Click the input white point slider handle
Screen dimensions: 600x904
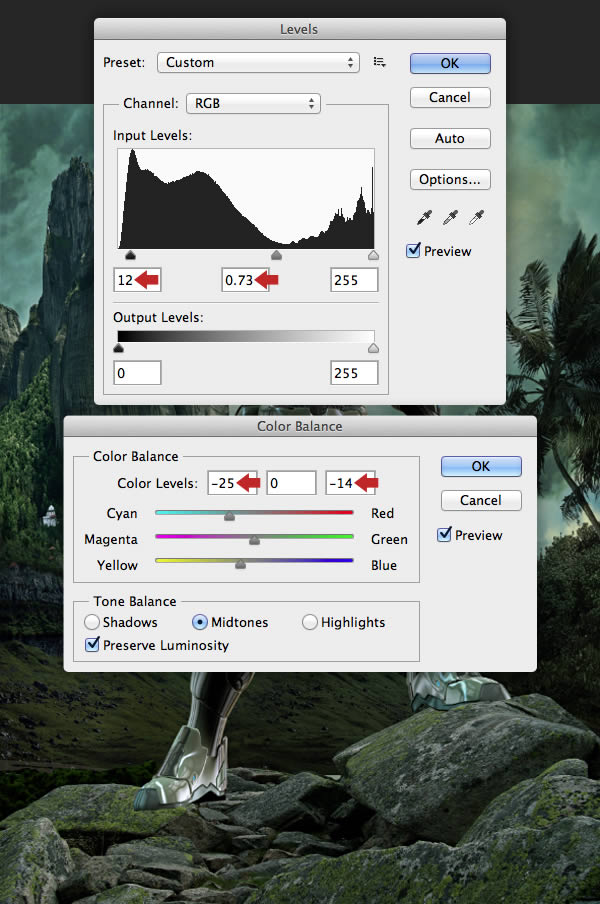(x=373, y=255)
